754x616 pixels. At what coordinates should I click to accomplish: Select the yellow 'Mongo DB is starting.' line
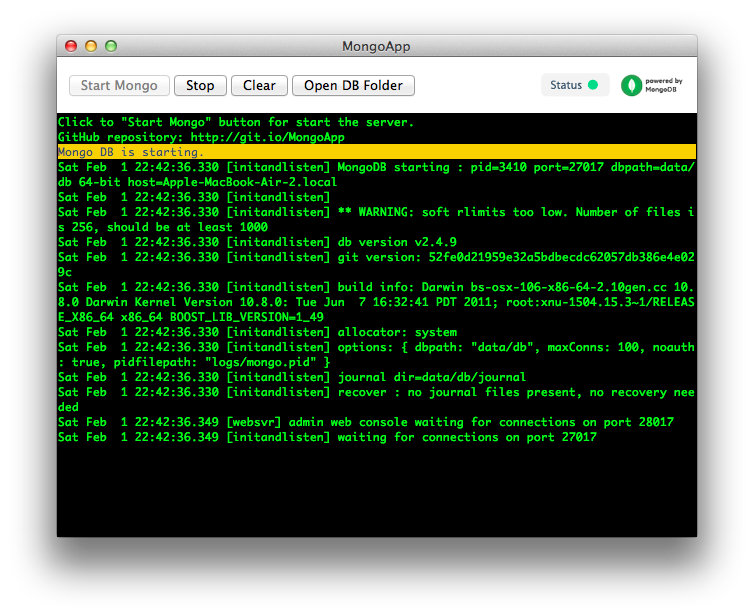tap(377, 152)
